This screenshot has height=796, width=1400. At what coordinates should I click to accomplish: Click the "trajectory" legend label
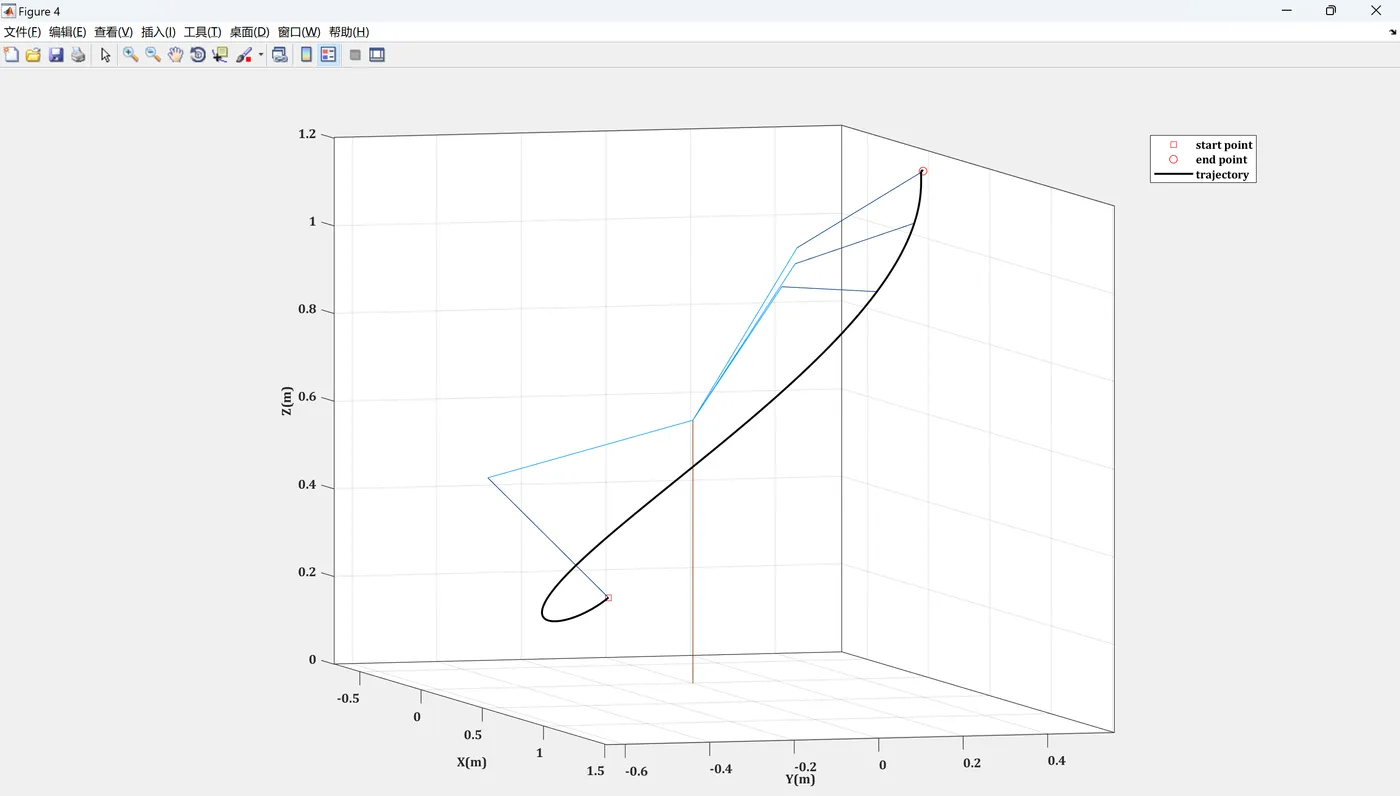pyautogui.click(x=1222, y=175)
